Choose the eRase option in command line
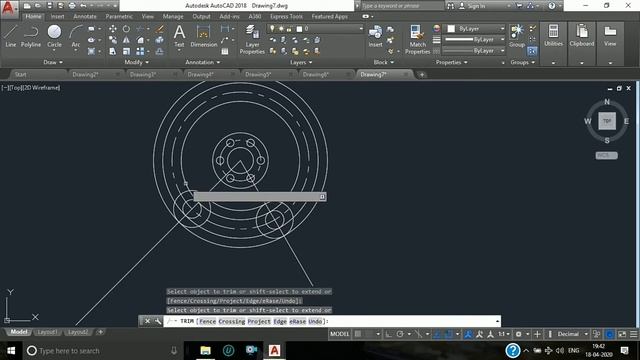Viewport: 640px width, 360px height. tap(298, 322)
